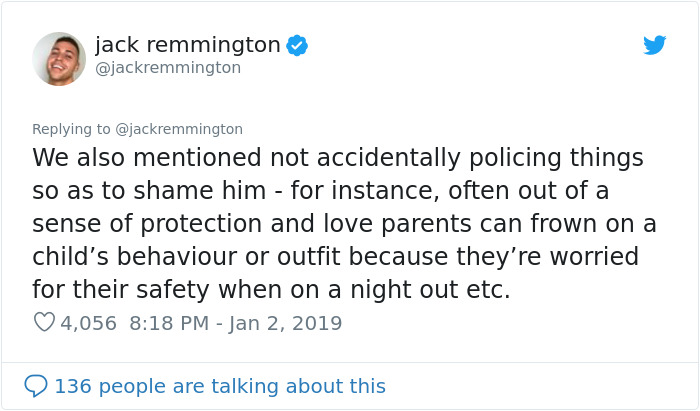Click the line starting "child's behaviour or outfit"
700x411 pixels.
tap(335, 257)
